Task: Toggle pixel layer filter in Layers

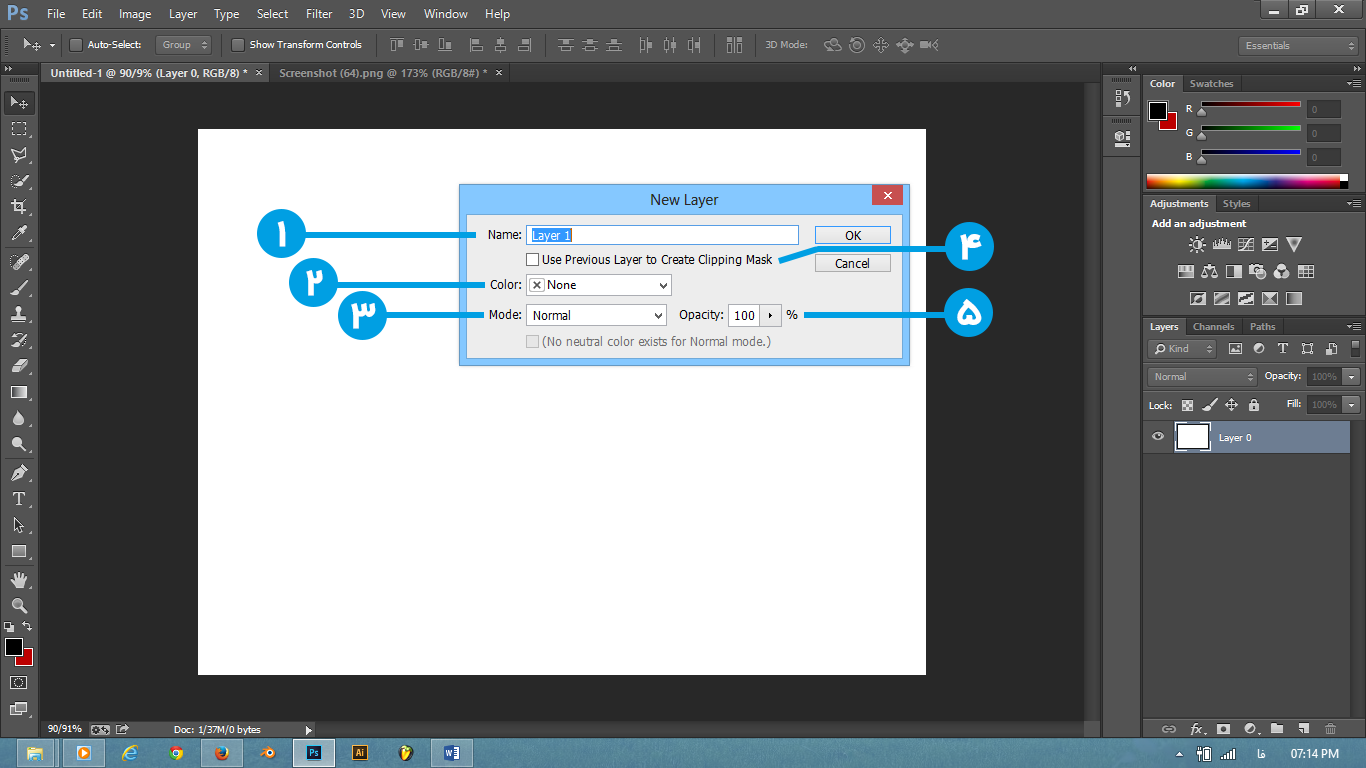Action: point(1235,349)
